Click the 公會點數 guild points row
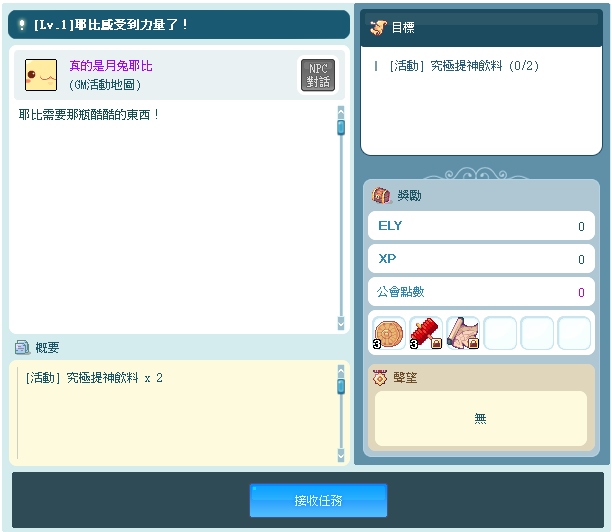612x532 pixels. pos(481,292)
